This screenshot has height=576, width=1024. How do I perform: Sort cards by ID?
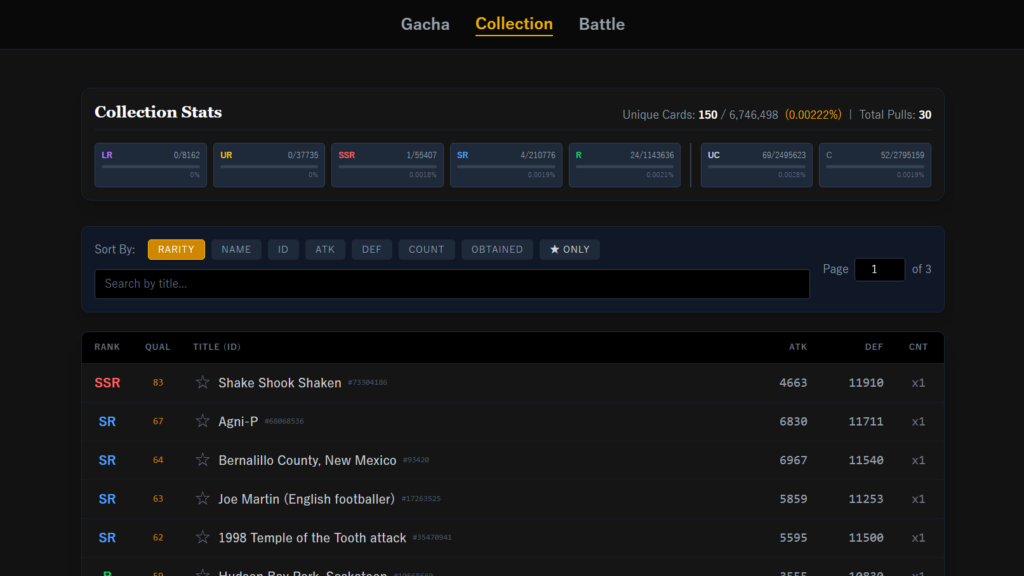pyautogui.click(x=283, y=250)
